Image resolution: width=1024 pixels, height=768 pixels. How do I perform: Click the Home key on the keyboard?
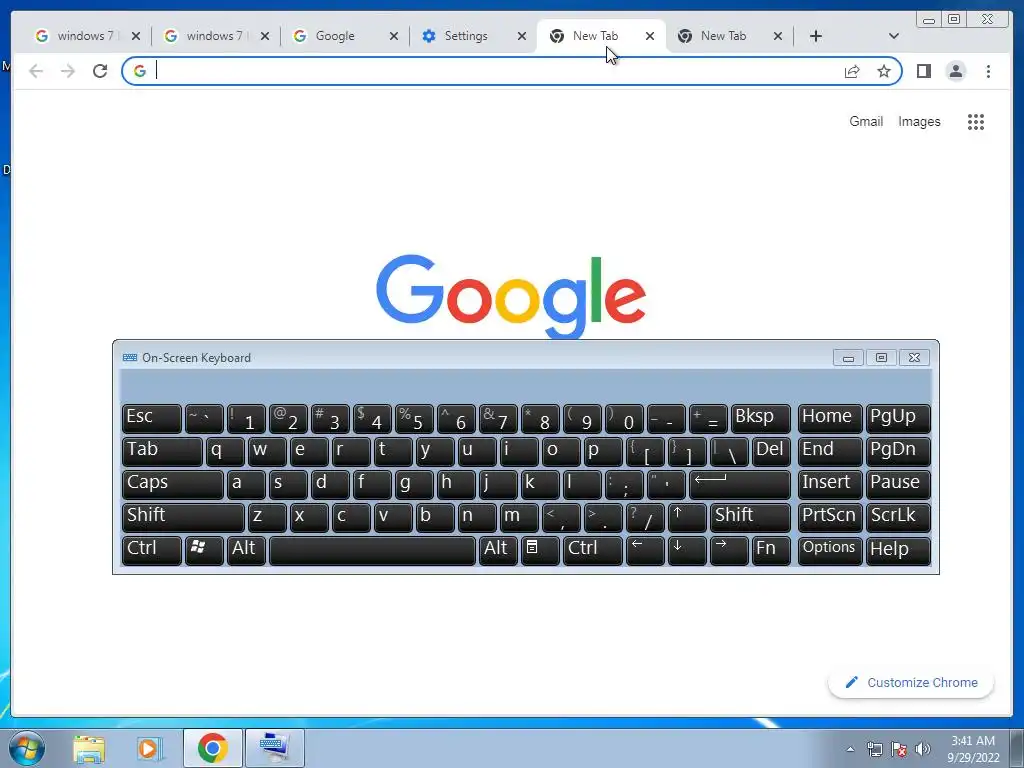pyautogui.click(x=829, y=419)
